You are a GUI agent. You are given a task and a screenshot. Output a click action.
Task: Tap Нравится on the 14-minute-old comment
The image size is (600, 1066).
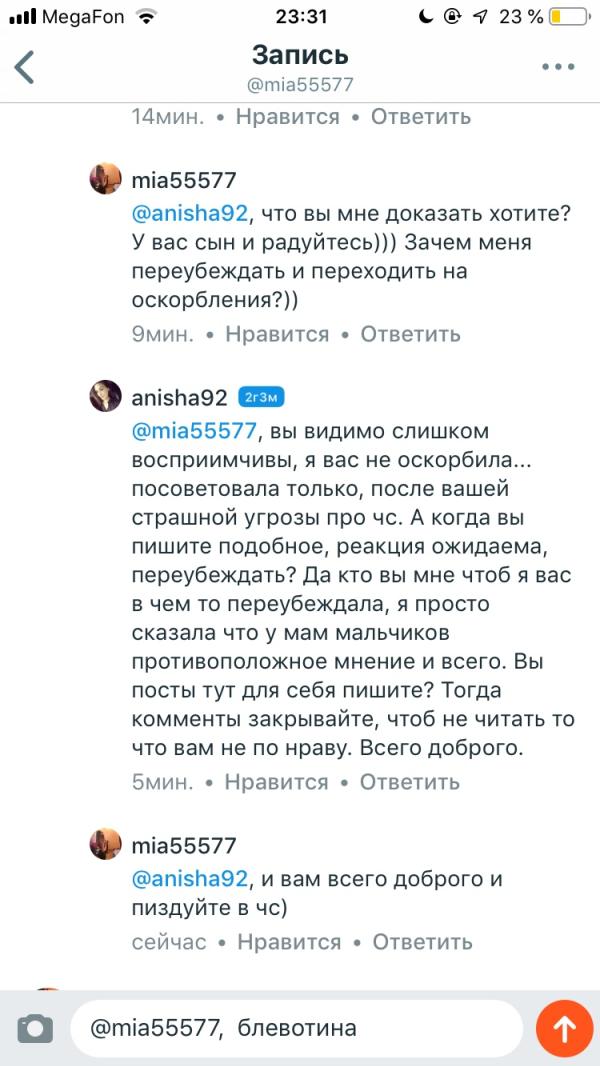[287, 116]
